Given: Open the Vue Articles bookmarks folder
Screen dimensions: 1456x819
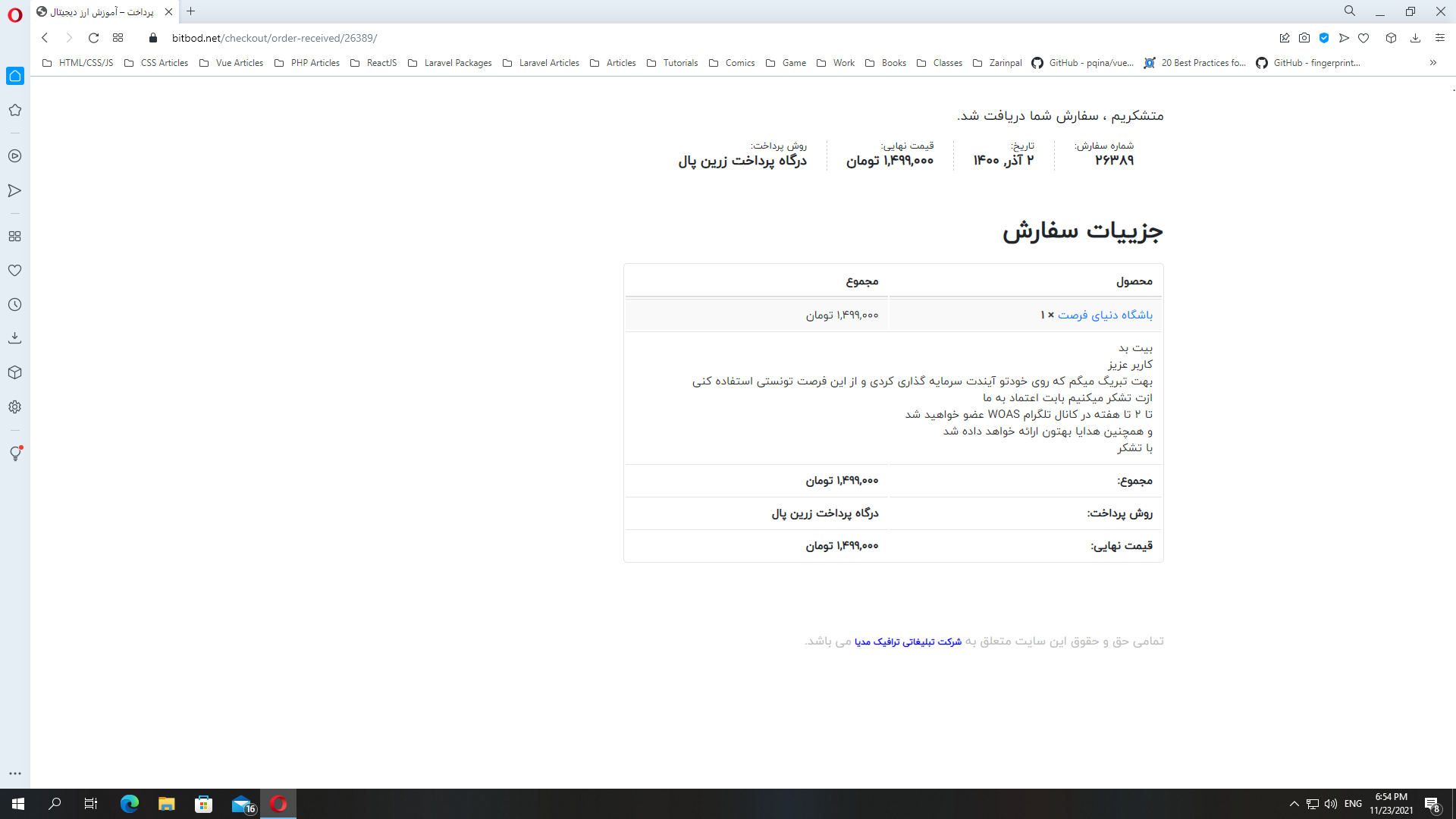Looking at the screenshot, I should [x=231, y=63].
